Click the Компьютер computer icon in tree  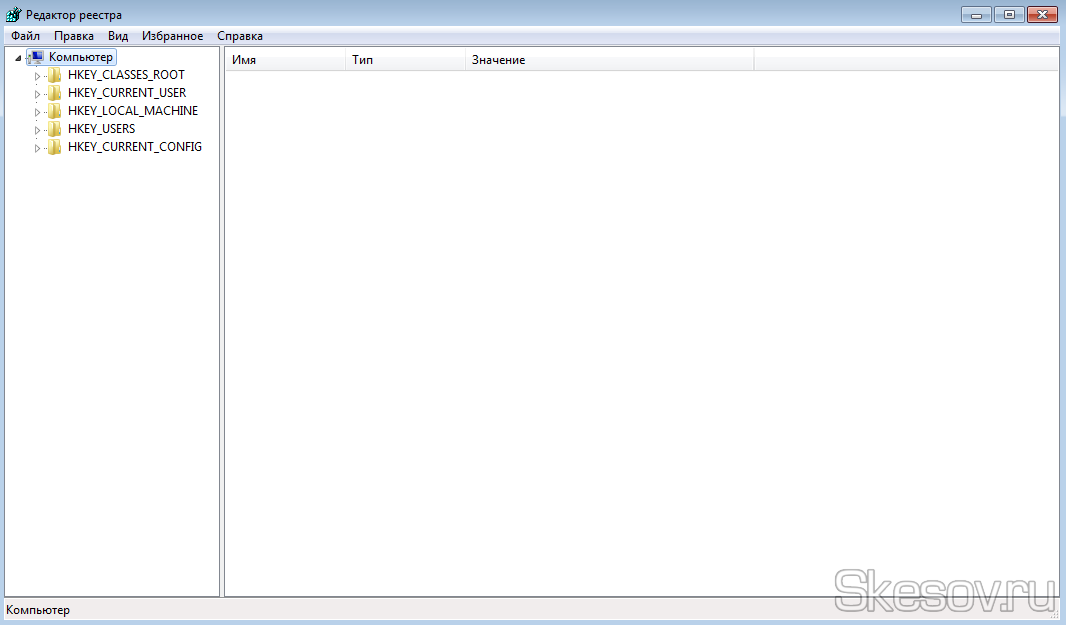[x=37, y=57]
